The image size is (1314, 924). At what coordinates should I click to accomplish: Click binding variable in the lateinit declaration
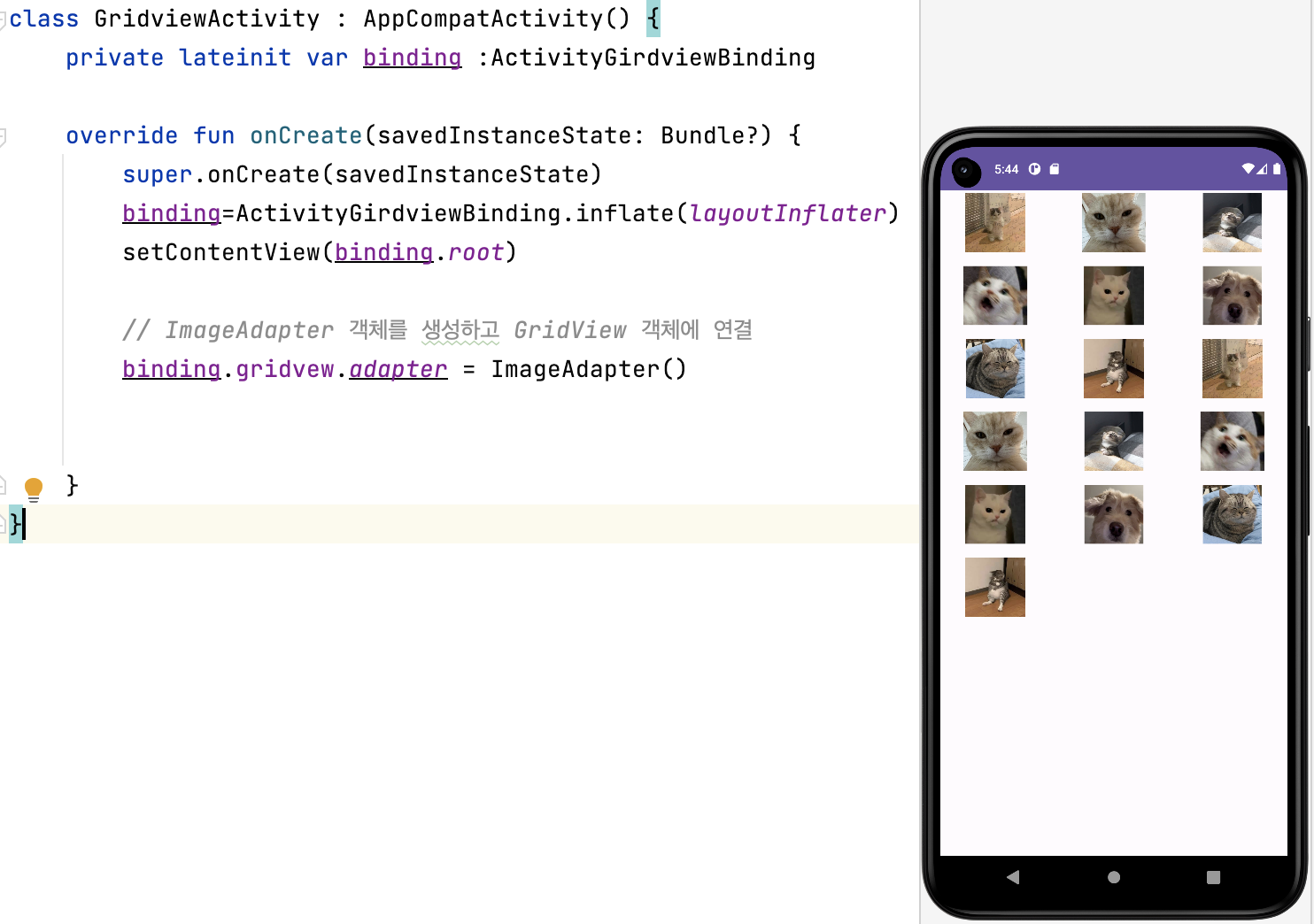pyautogui.click(x=413, y=58)
